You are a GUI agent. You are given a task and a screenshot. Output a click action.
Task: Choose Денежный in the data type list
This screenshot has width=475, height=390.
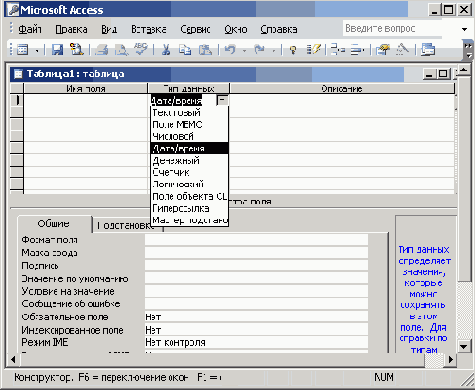(x=190, y=160)
